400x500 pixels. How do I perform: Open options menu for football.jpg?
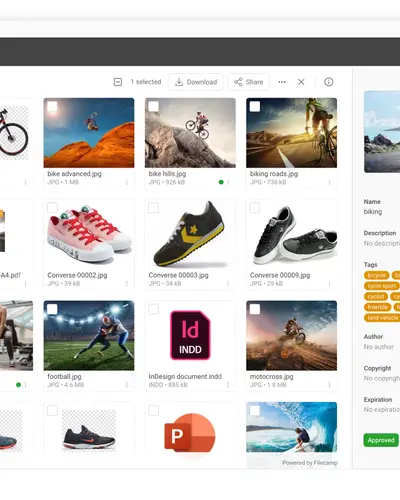click(127, 385)
